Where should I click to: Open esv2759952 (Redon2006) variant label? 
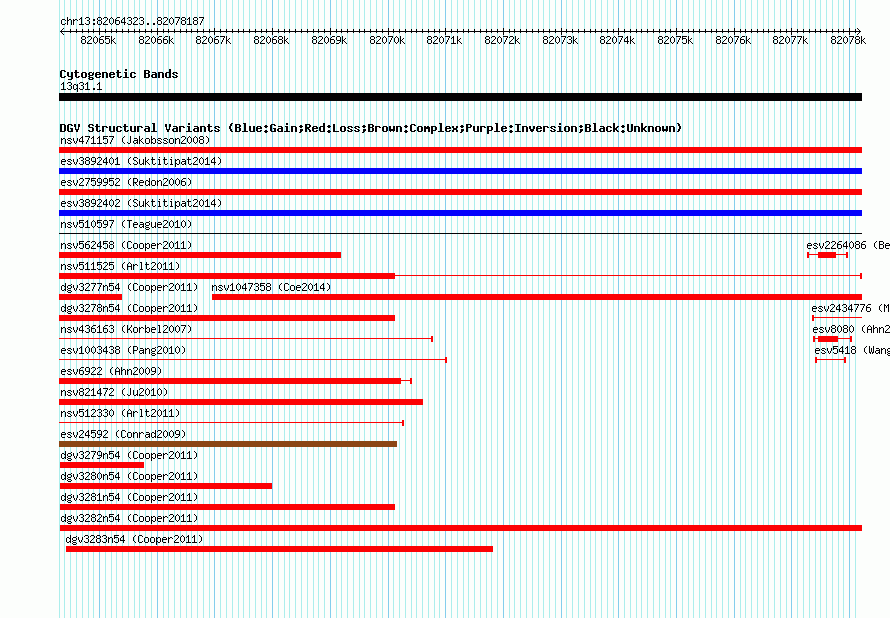(x=126, y=182)
